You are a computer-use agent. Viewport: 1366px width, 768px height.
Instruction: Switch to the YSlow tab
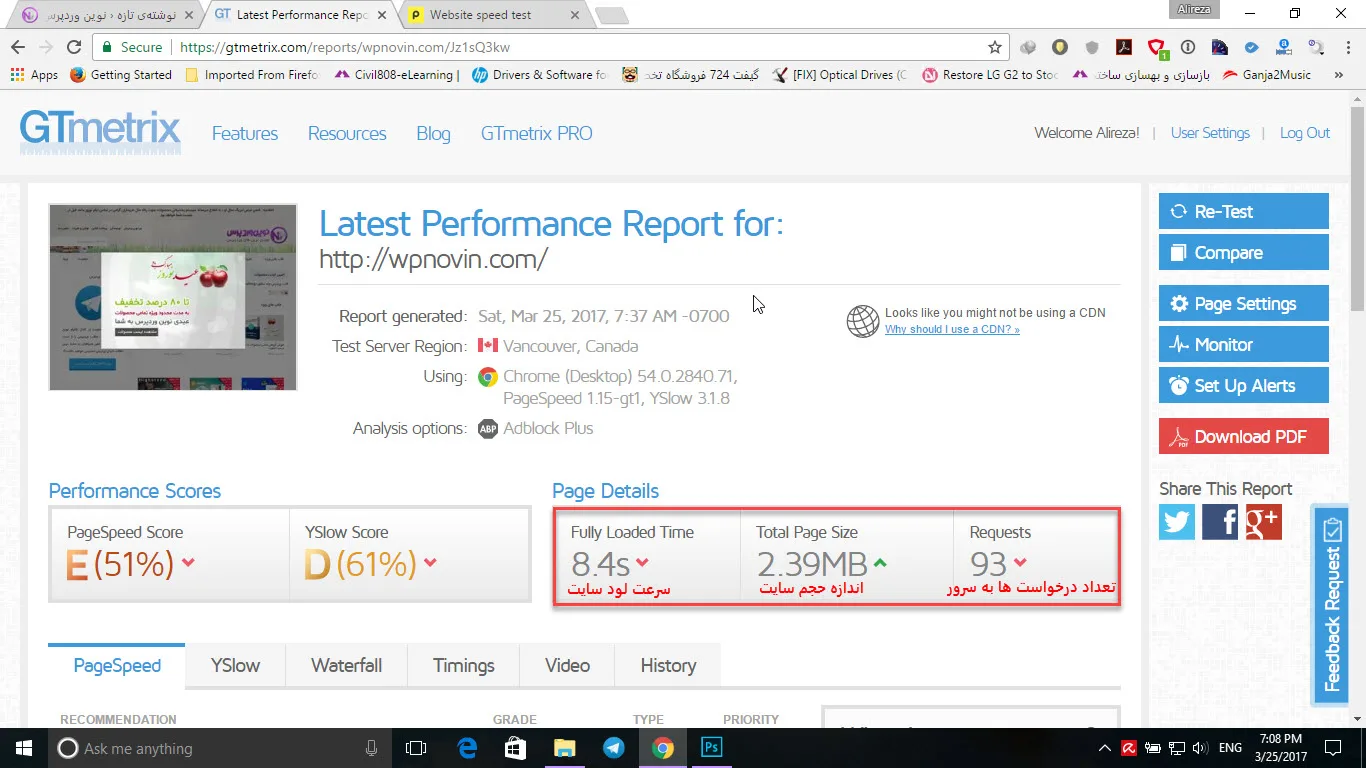[x=235, y=666]
